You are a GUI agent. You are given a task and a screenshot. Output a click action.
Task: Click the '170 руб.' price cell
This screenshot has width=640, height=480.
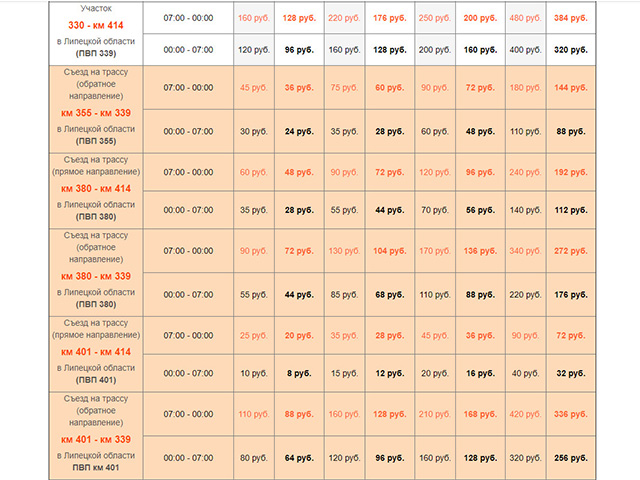(435, 251)
